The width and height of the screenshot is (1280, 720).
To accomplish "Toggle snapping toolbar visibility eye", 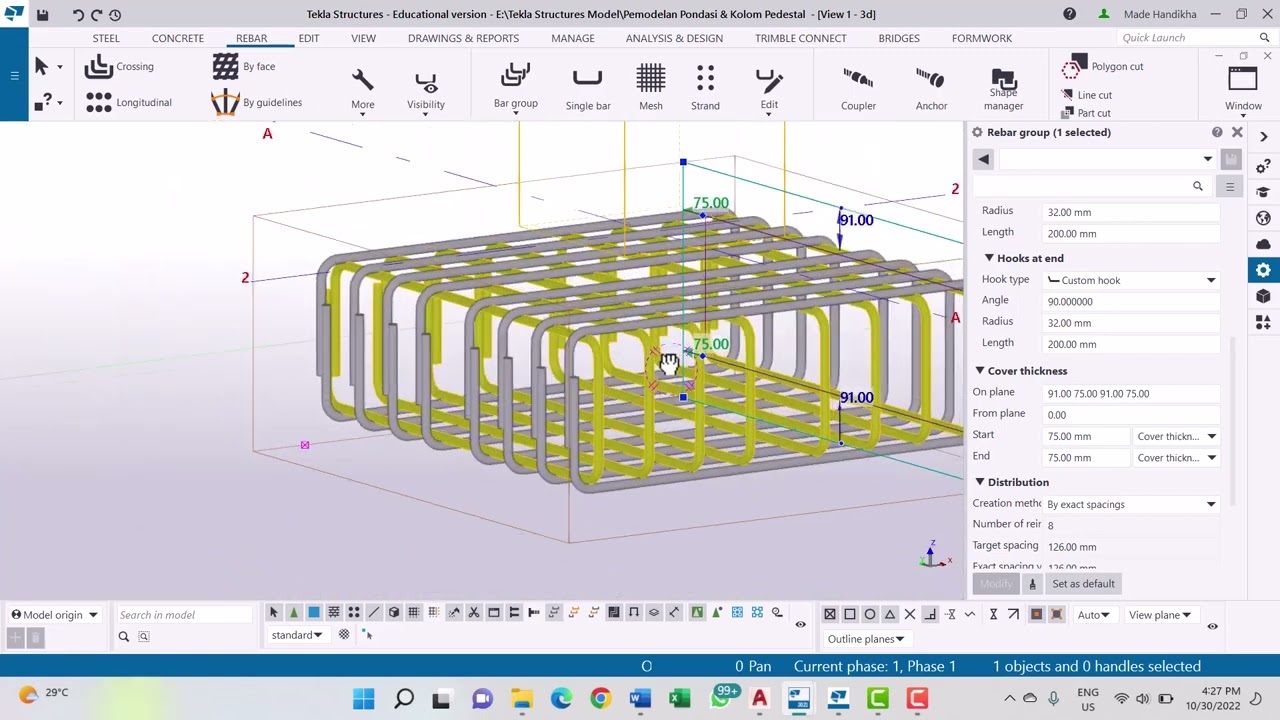I will [x=1212, y=627].
